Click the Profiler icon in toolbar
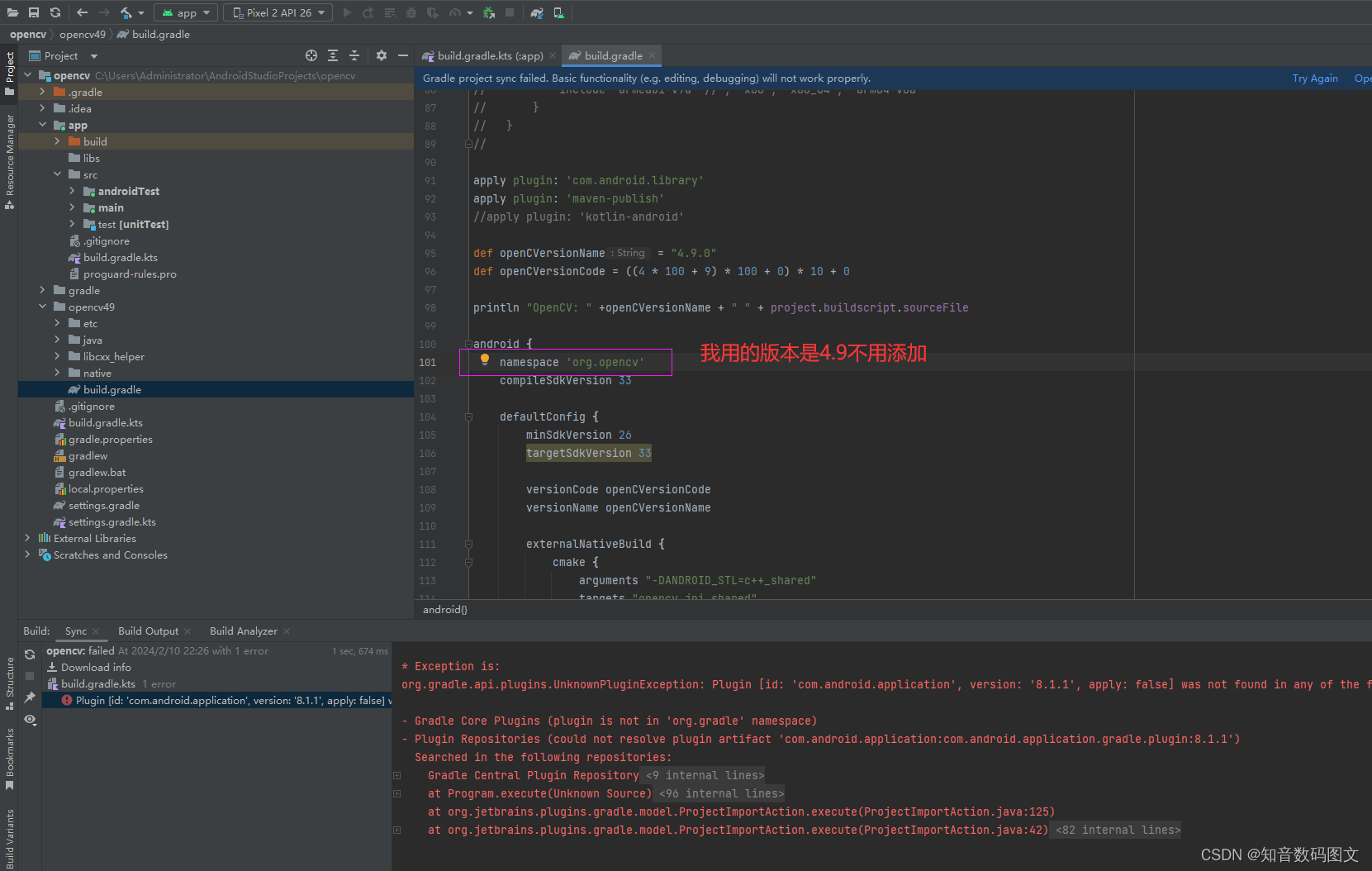This screenshot has height=871, width=1372. pyautogui.click(x=455, y=12)
